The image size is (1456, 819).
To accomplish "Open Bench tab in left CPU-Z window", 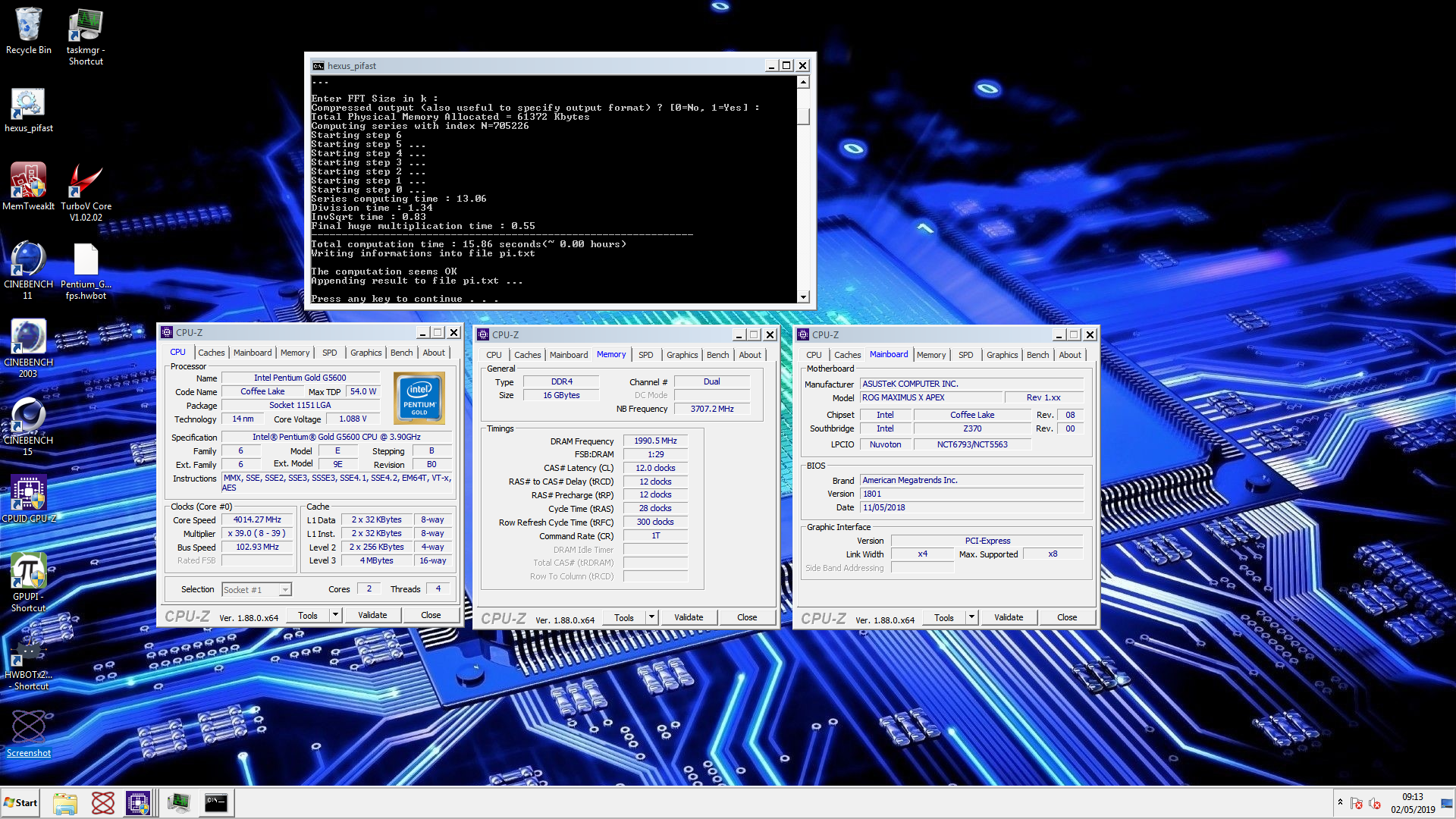I will click(x=401, y=353).
